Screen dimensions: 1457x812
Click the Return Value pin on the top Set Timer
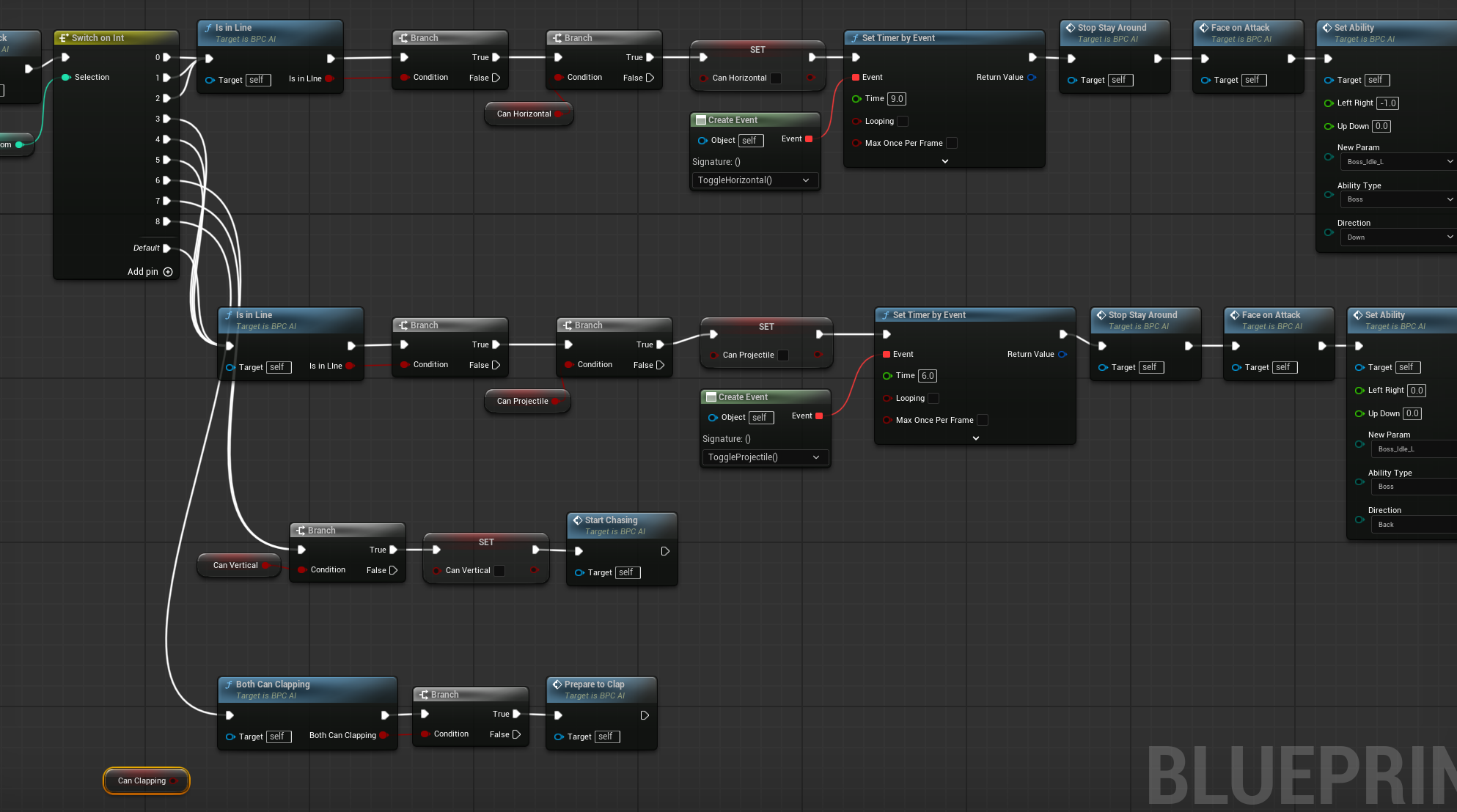pos(1032,77)
